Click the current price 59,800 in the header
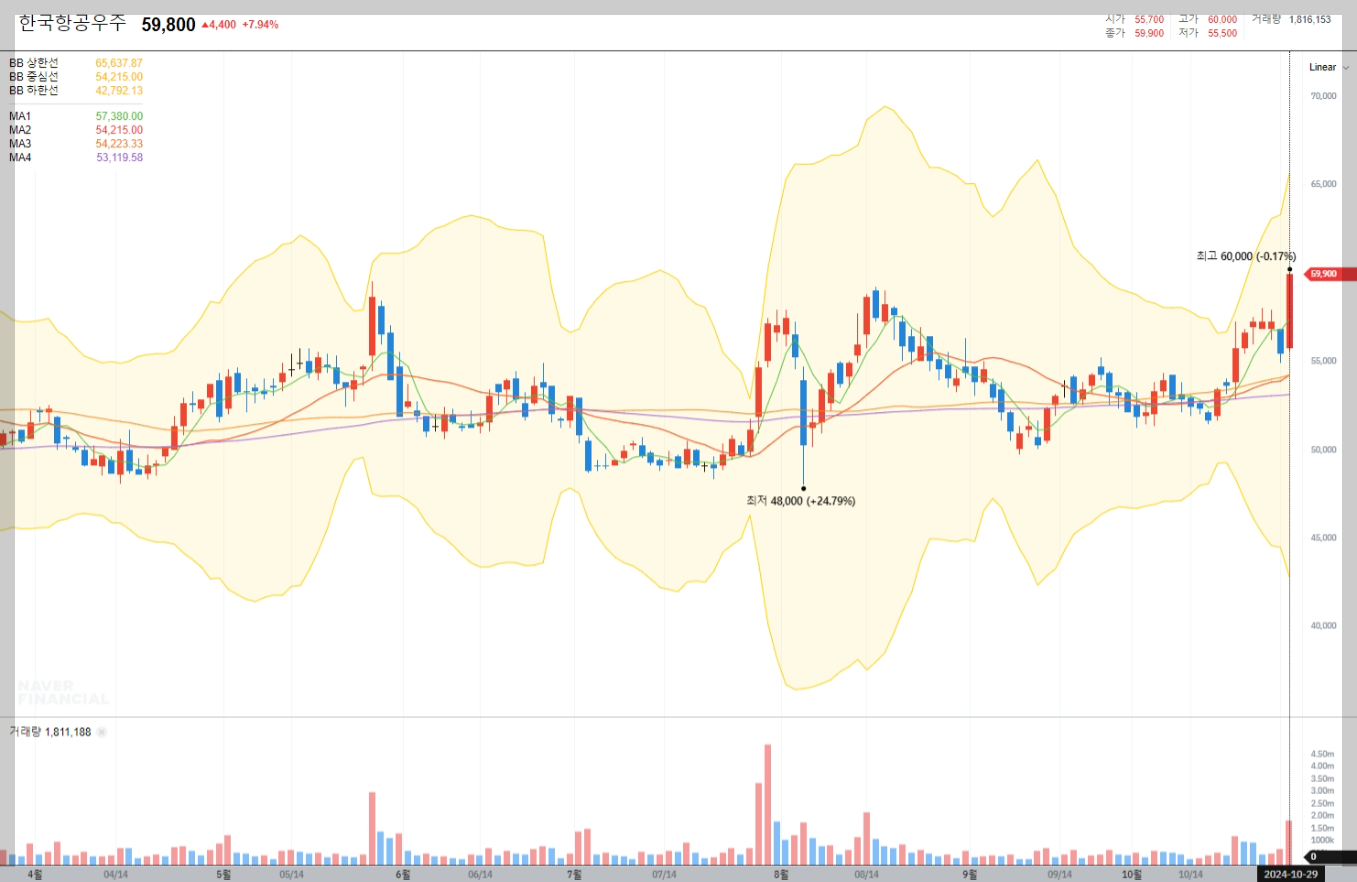This screenshot has width=1357, height=882. pos(168,25)
